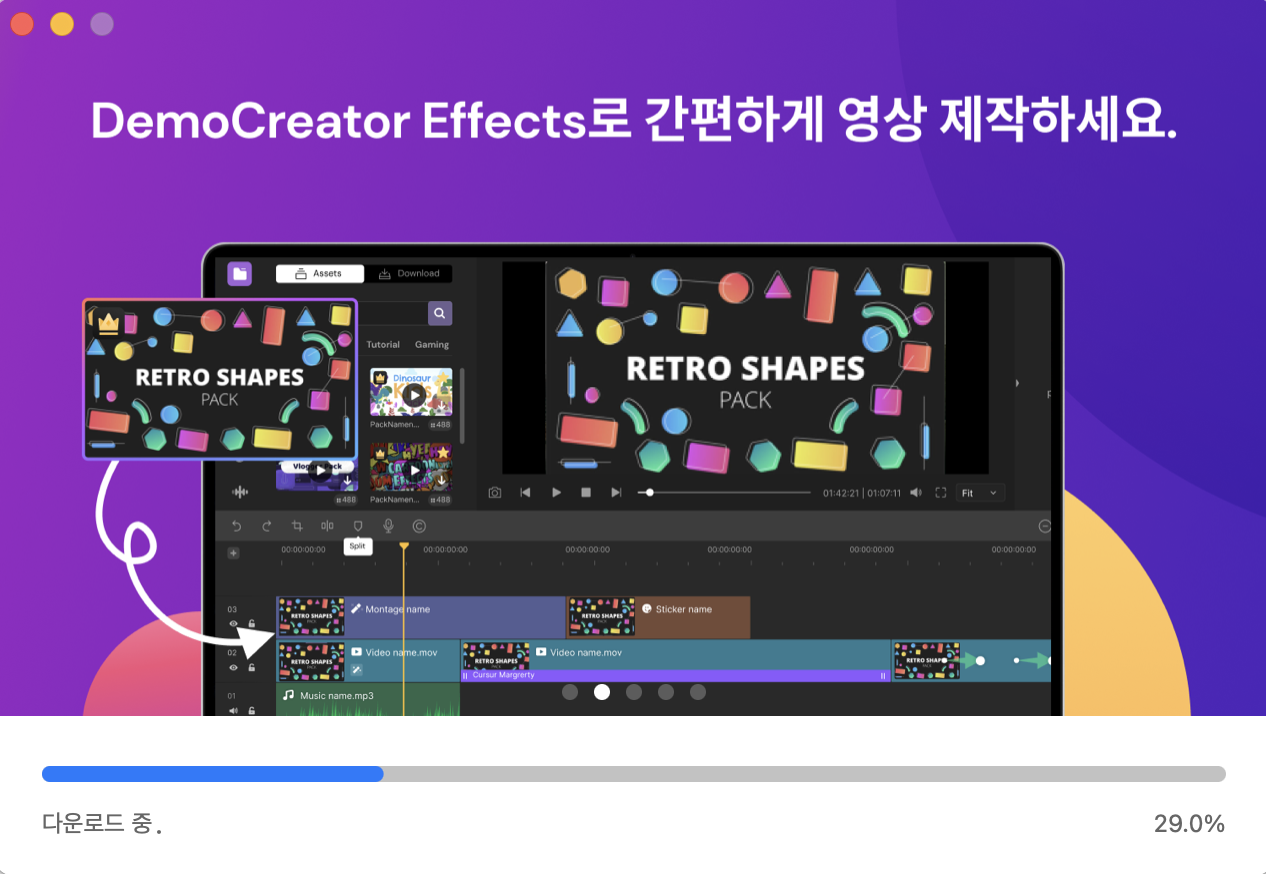Click the fullscreen icon next to Fit
The image size is (1266, 874).
pyautogui.click(x=940, y=493)
